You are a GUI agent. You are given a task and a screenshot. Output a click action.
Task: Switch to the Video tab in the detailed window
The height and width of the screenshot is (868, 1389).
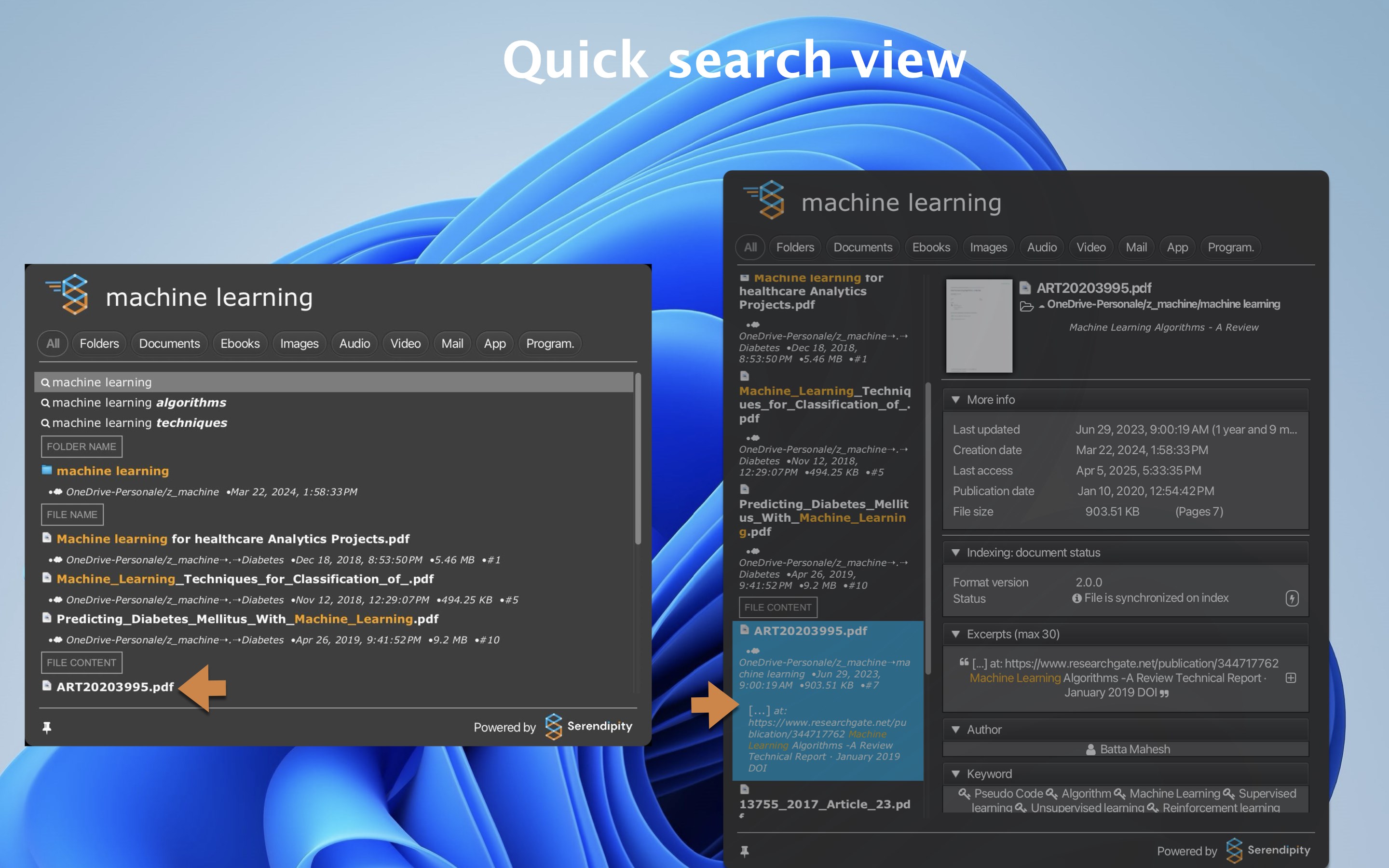coord(1091,247)
